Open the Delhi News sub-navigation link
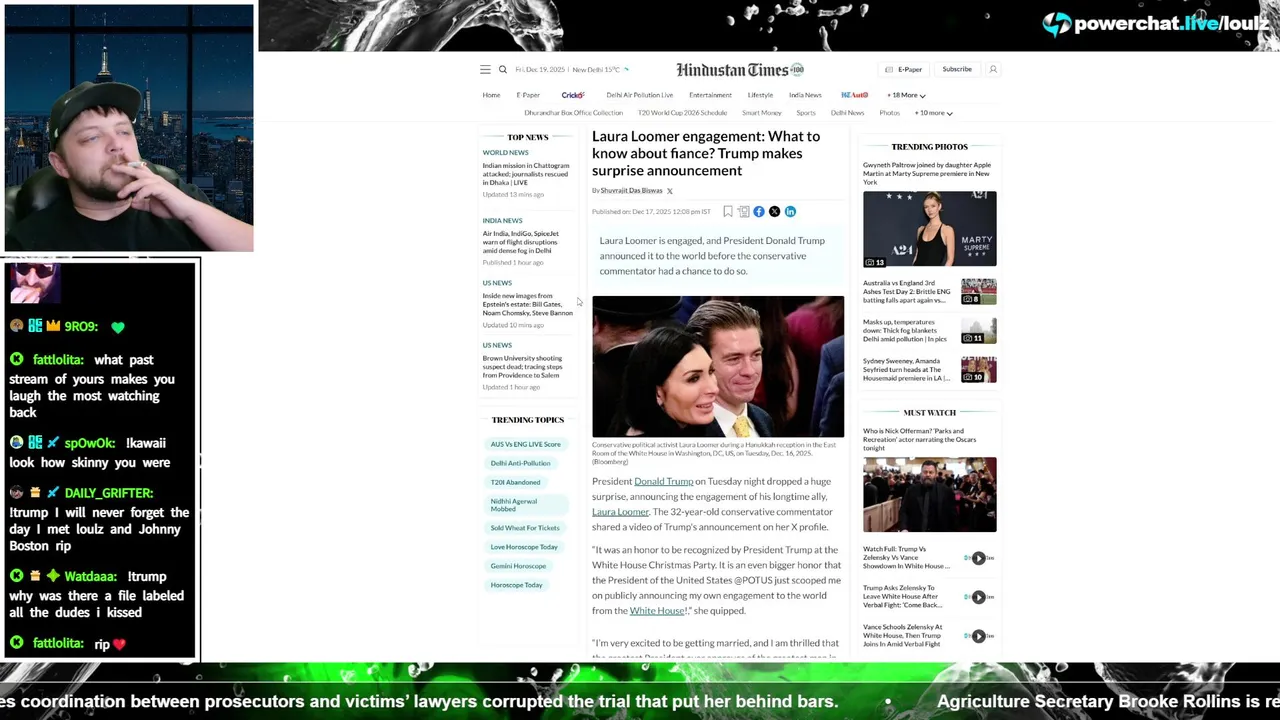Image resolution: width=1280 pixels, height=720 pixels. coord(847,113)
